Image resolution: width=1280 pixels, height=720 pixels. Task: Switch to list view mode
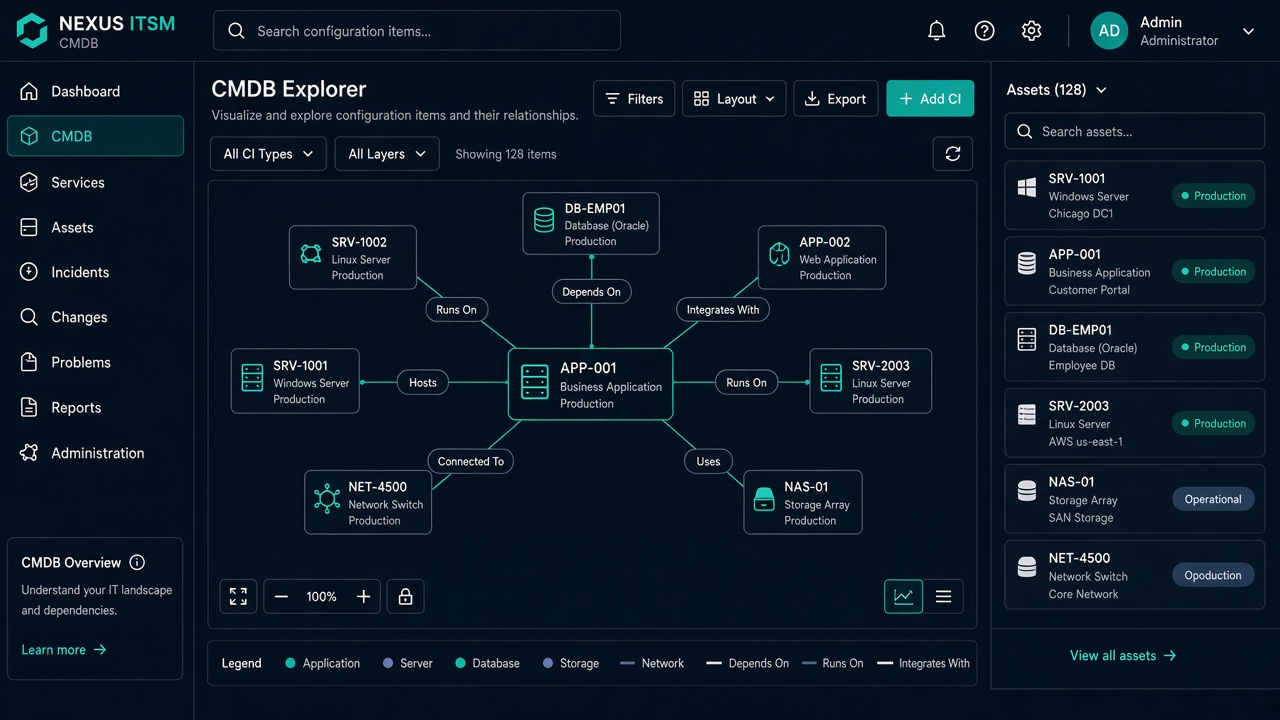click(943, 596)
